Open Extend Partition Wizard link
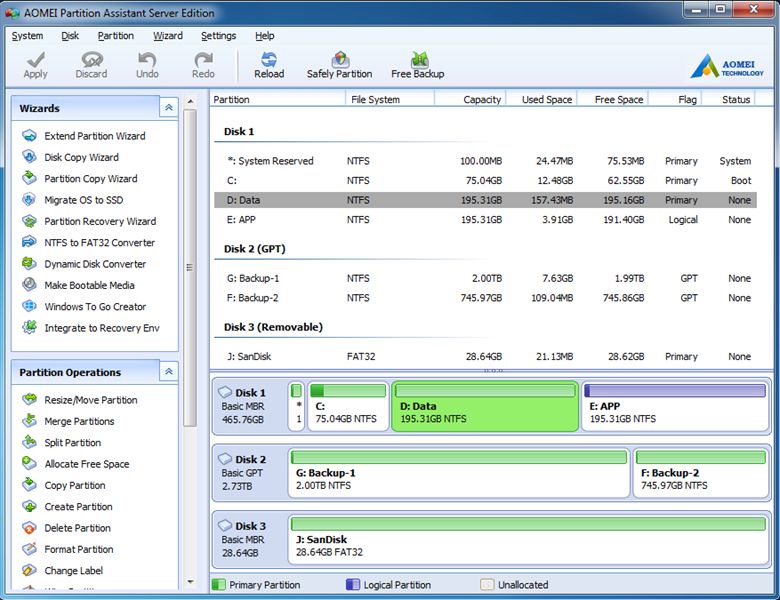The height and width of the screenshot is (600, 780). coord(95,136)
